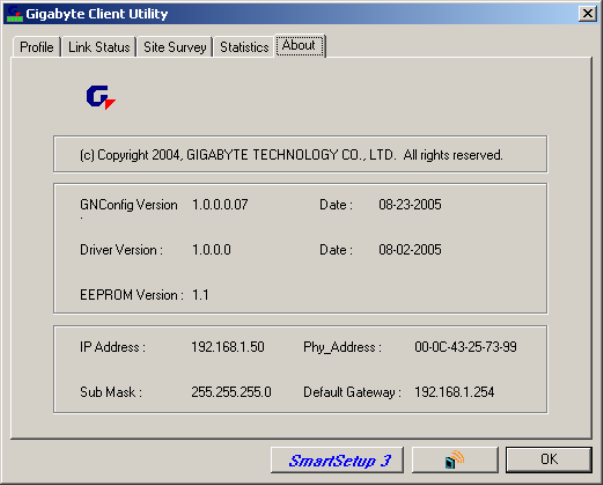Click the wireless device icon button
This screenshot has width=603, height=485.
(x=455, y=460)
